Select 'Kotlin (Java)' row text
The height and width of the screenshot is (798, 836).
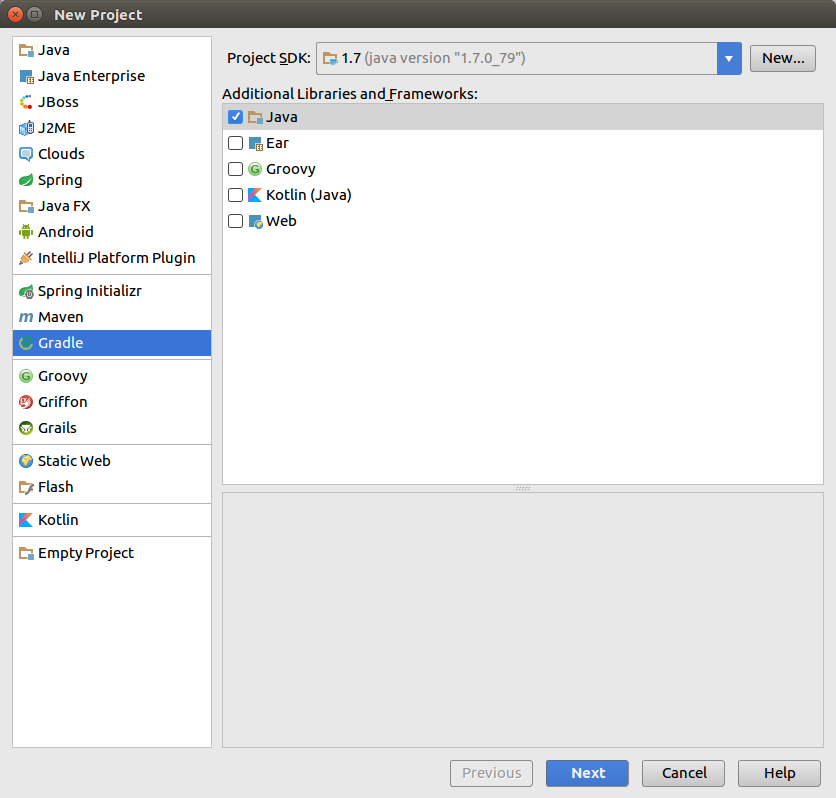(x=309, y=195)
